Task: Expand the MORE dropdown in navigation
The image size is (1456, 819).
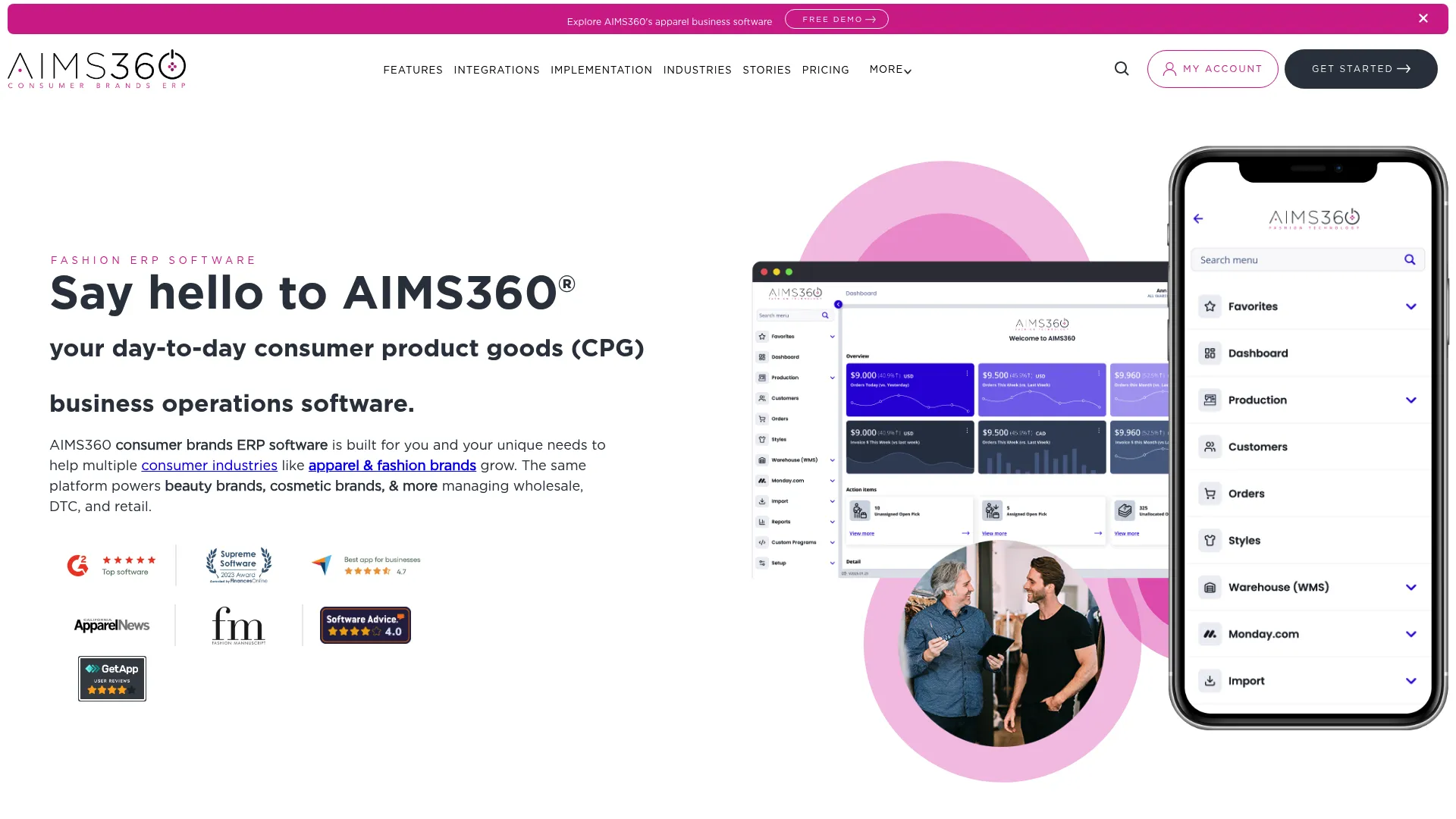Action: click(890, 70)
